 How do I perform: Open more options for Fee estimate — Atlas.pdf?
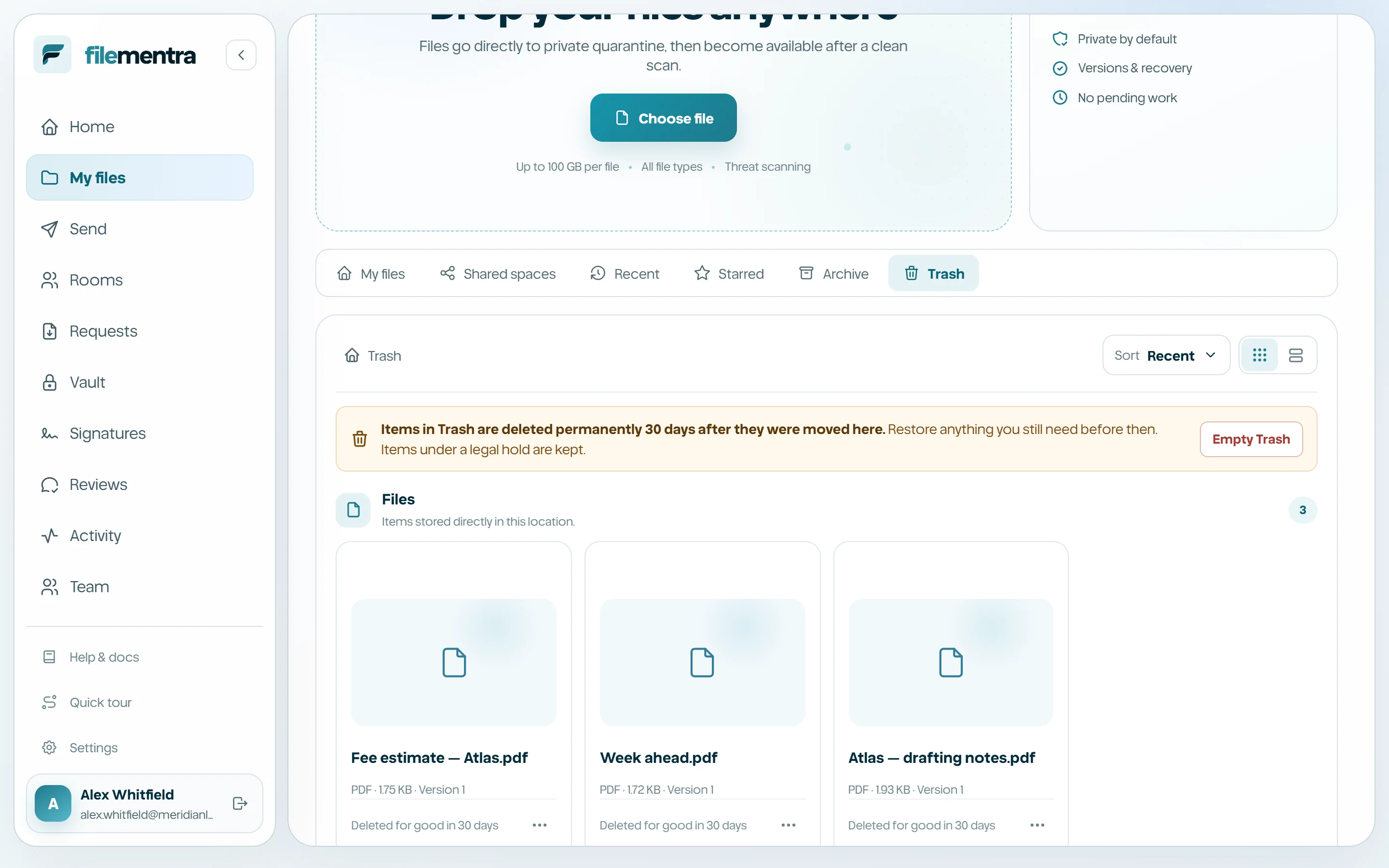pos(540,825)
